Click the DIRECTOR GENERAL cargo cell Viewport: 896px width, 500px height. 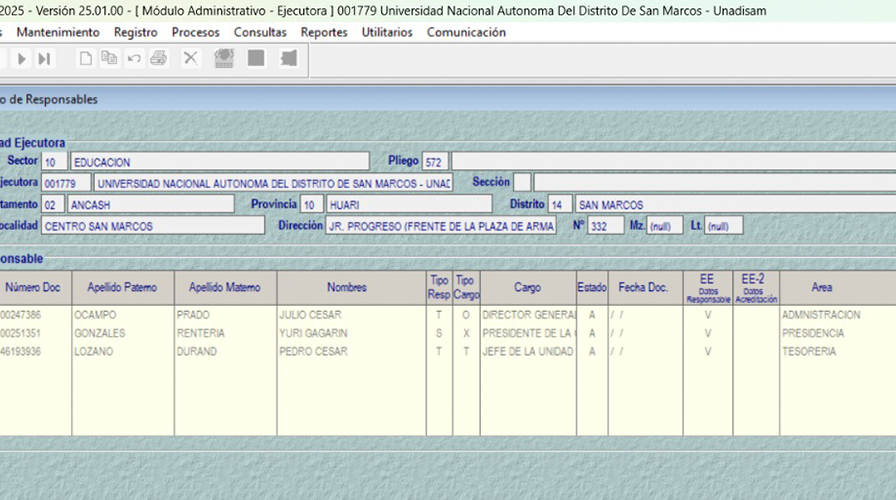tap(528, 315)
